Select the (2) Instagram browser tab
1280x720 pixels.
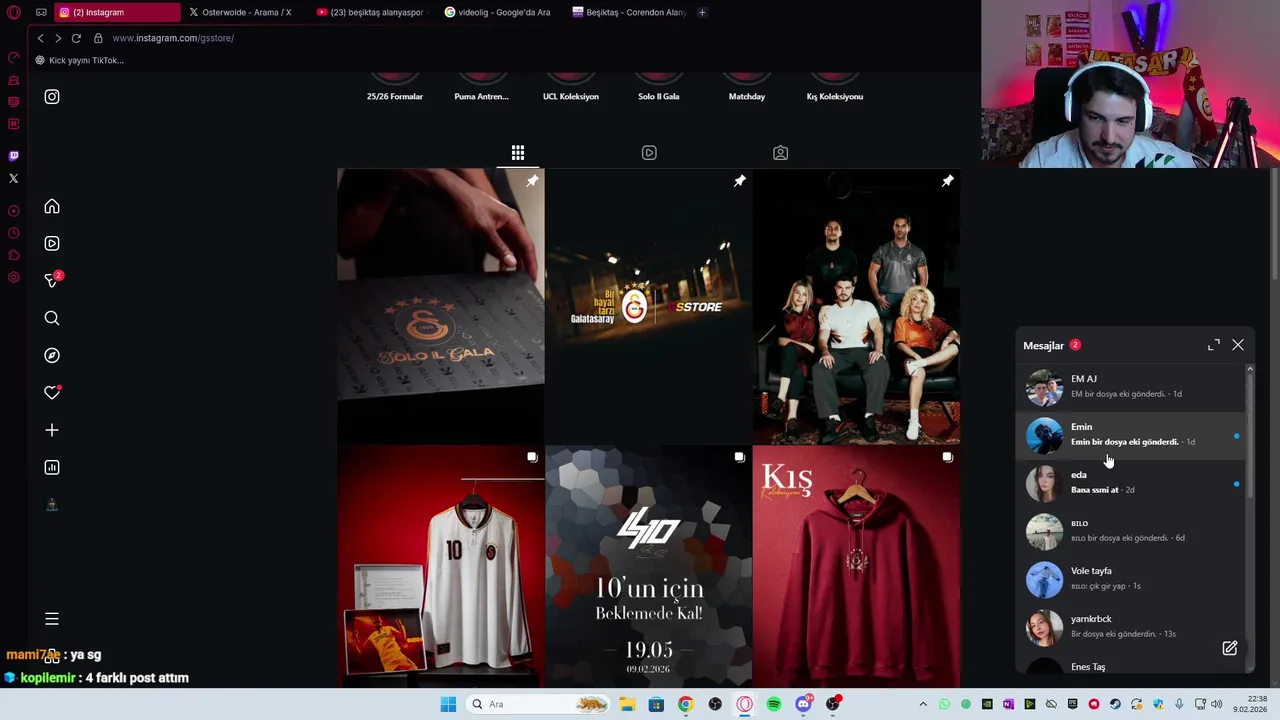tap(117, 13)
